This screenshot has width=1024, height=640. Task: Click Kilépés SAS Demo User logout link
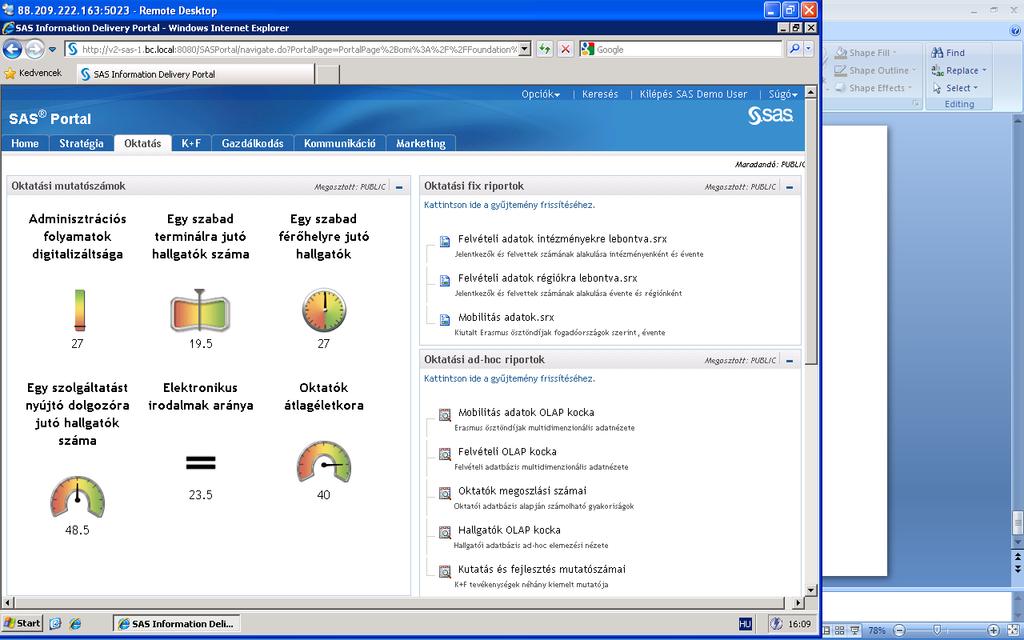[693, 94]
